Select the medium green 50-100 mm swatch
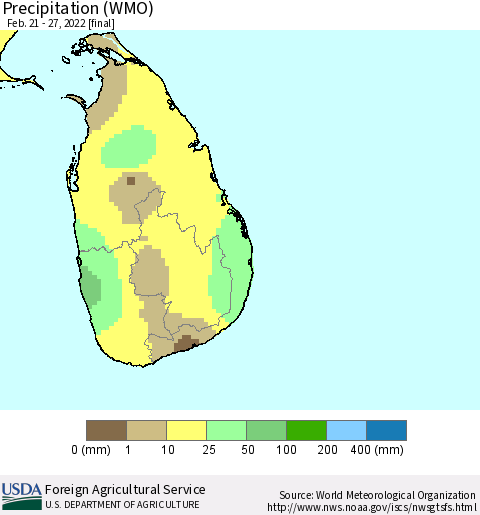Viewport: 480px width, 515px height. click(266, 430)
